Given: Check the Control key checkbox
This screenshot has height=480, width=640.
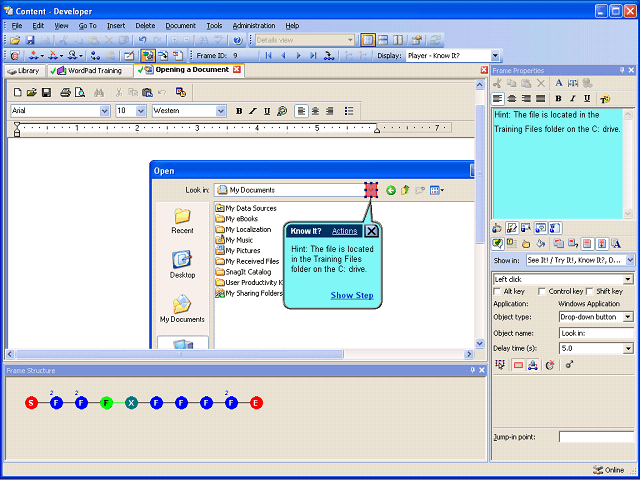Looking at the screenshot, I should pos(541,291).
